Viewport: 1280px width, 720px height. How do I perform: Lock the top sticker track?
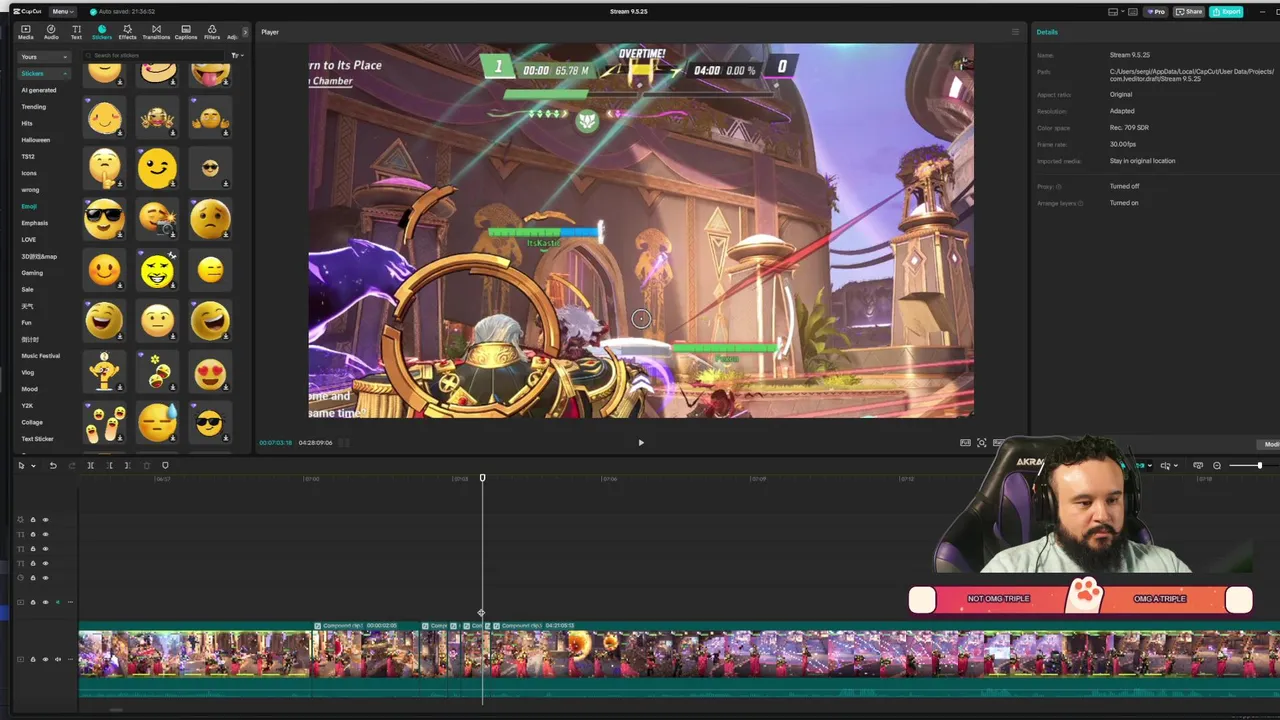(x=32, y=520)
